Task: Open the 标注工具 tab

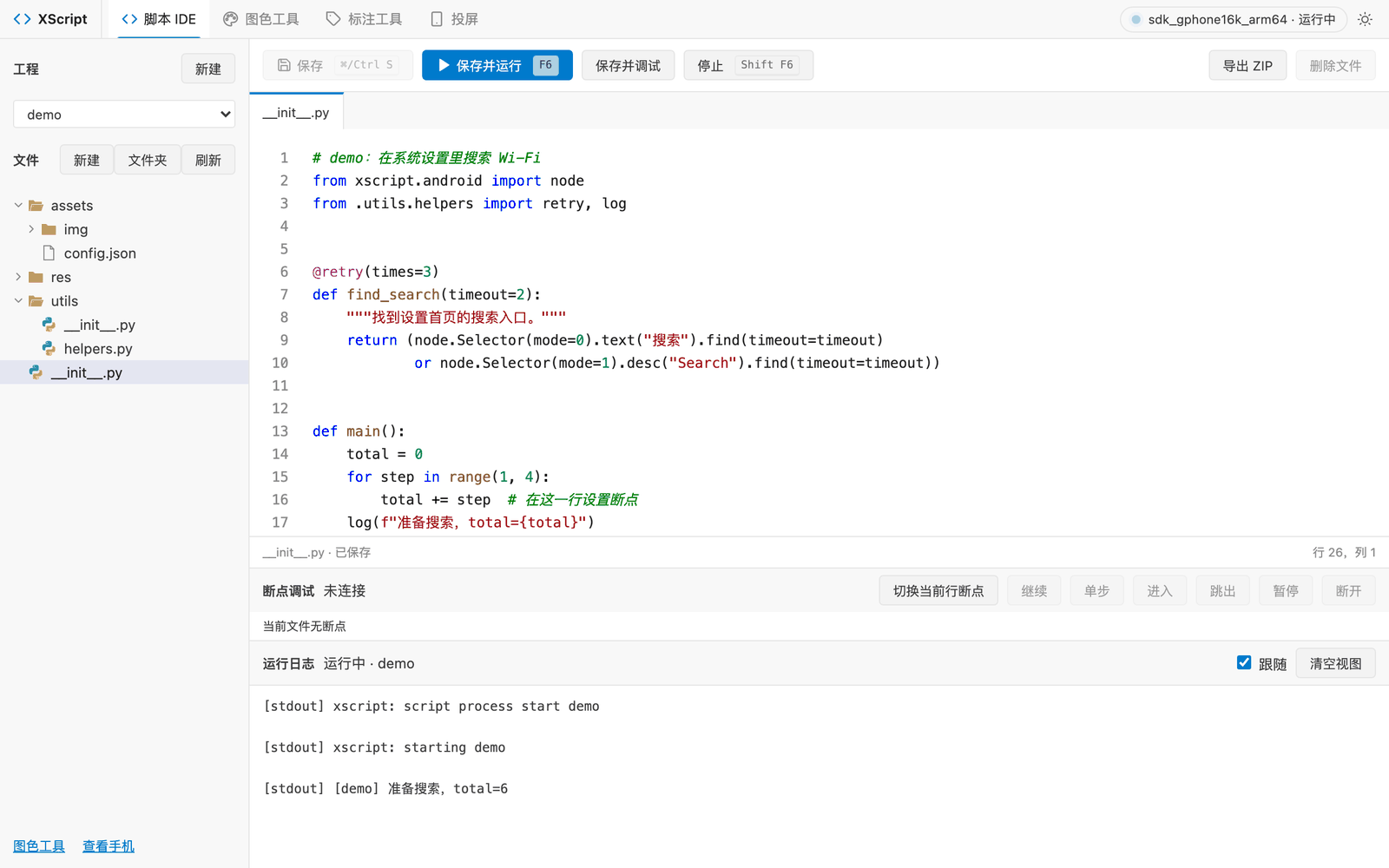Action: pos(364,19)
